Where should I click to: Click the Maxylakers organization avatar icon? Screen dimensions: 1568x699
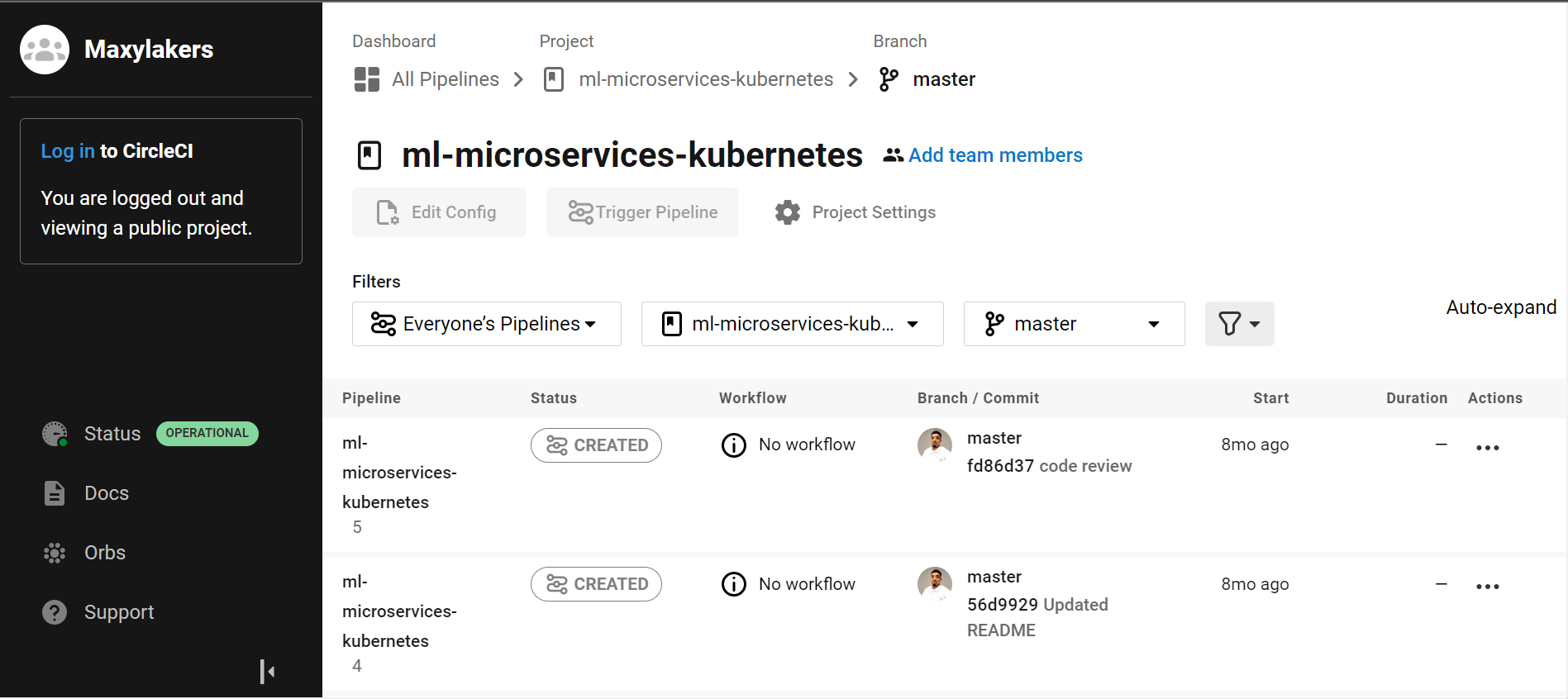tap(45, 50)
